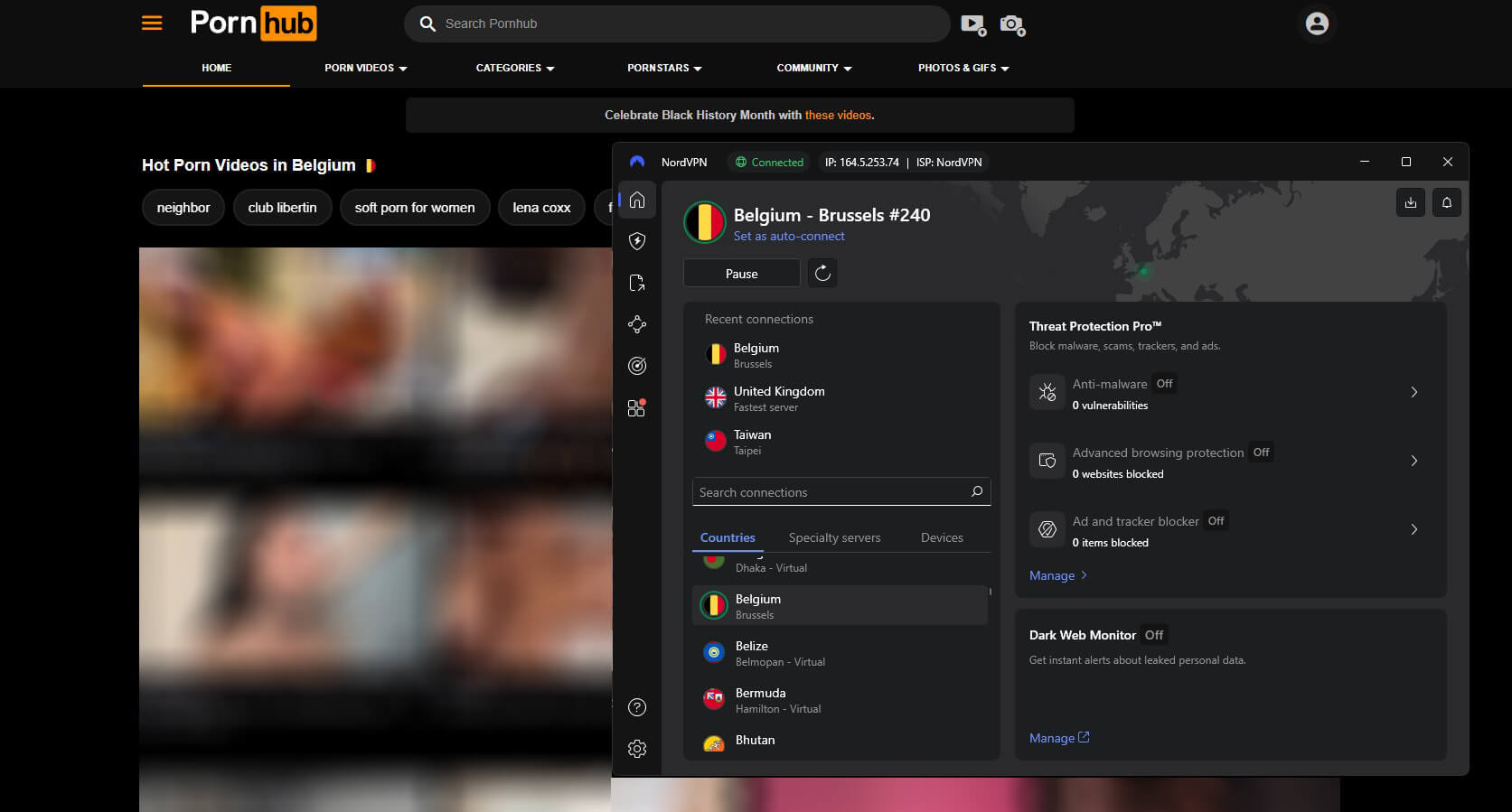
Task: Open the Meshnet sidebar icon
Action: pos(637,324)
